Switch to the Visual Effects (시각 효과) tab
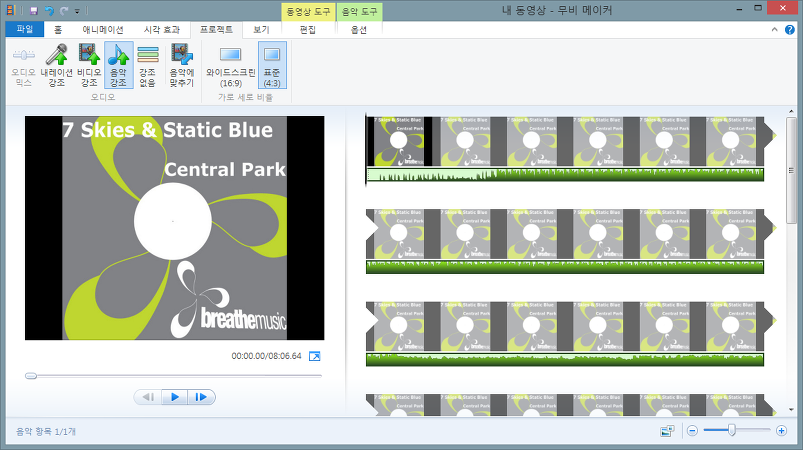 pos(162,30)
